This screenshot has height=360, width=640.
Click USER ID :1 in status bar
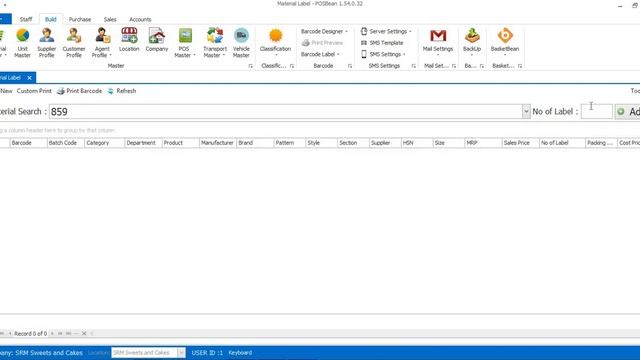207,353
